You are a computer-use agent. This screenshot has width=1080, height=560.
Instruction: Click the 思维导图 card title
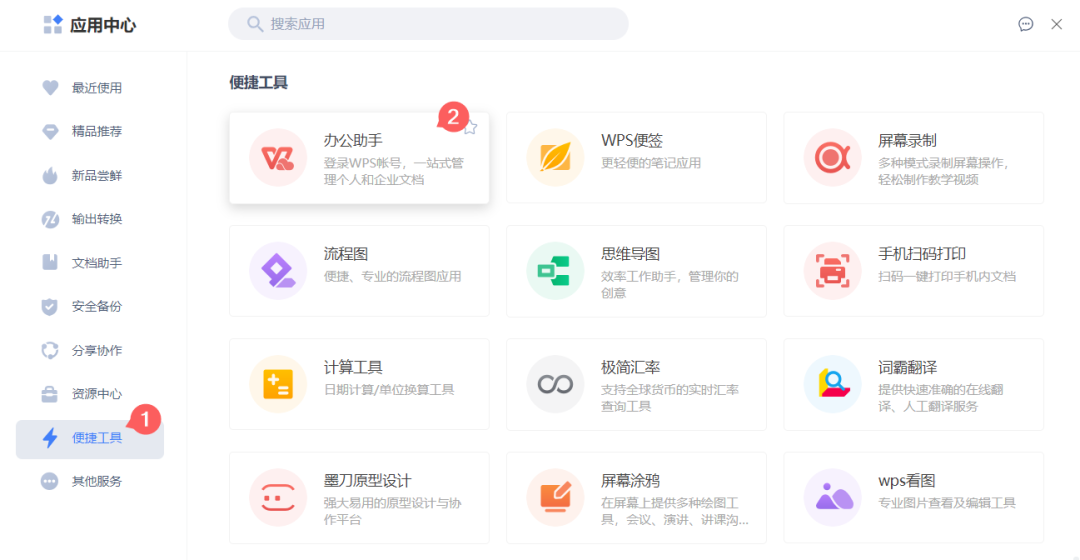click(x=630, y=254)
